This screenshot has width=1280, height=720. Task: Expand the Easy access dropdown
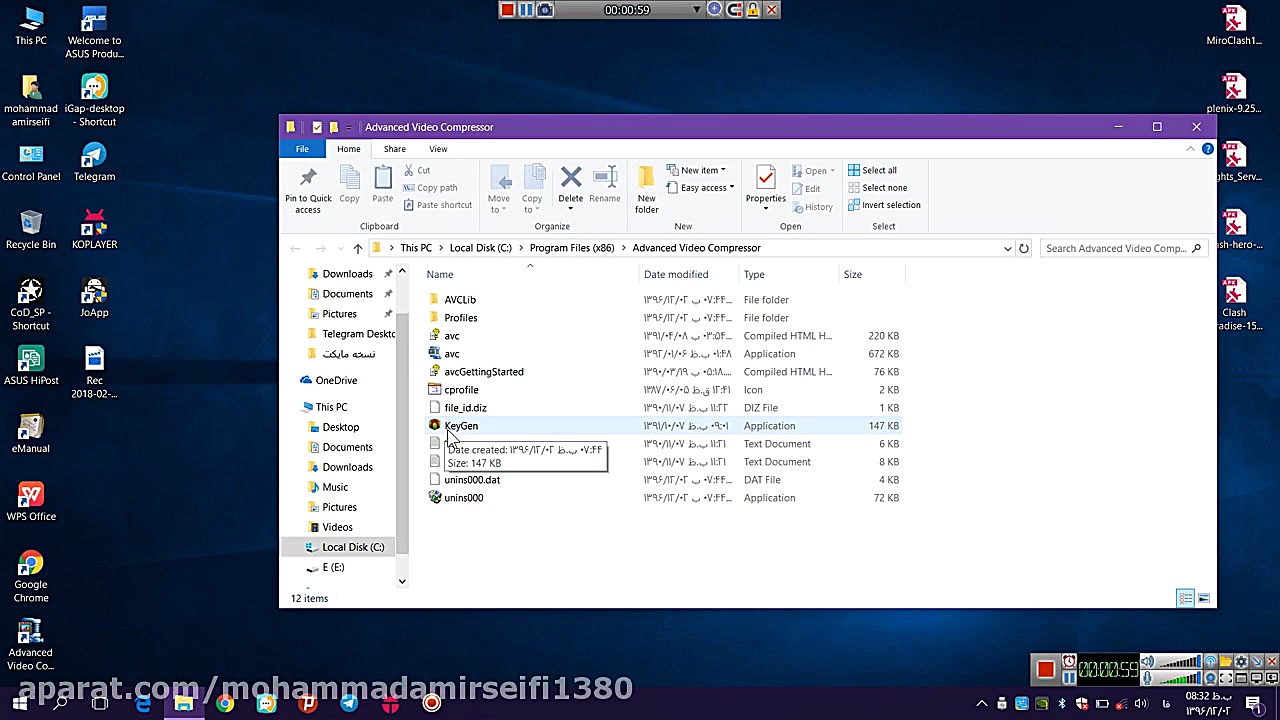pos(707,188)
